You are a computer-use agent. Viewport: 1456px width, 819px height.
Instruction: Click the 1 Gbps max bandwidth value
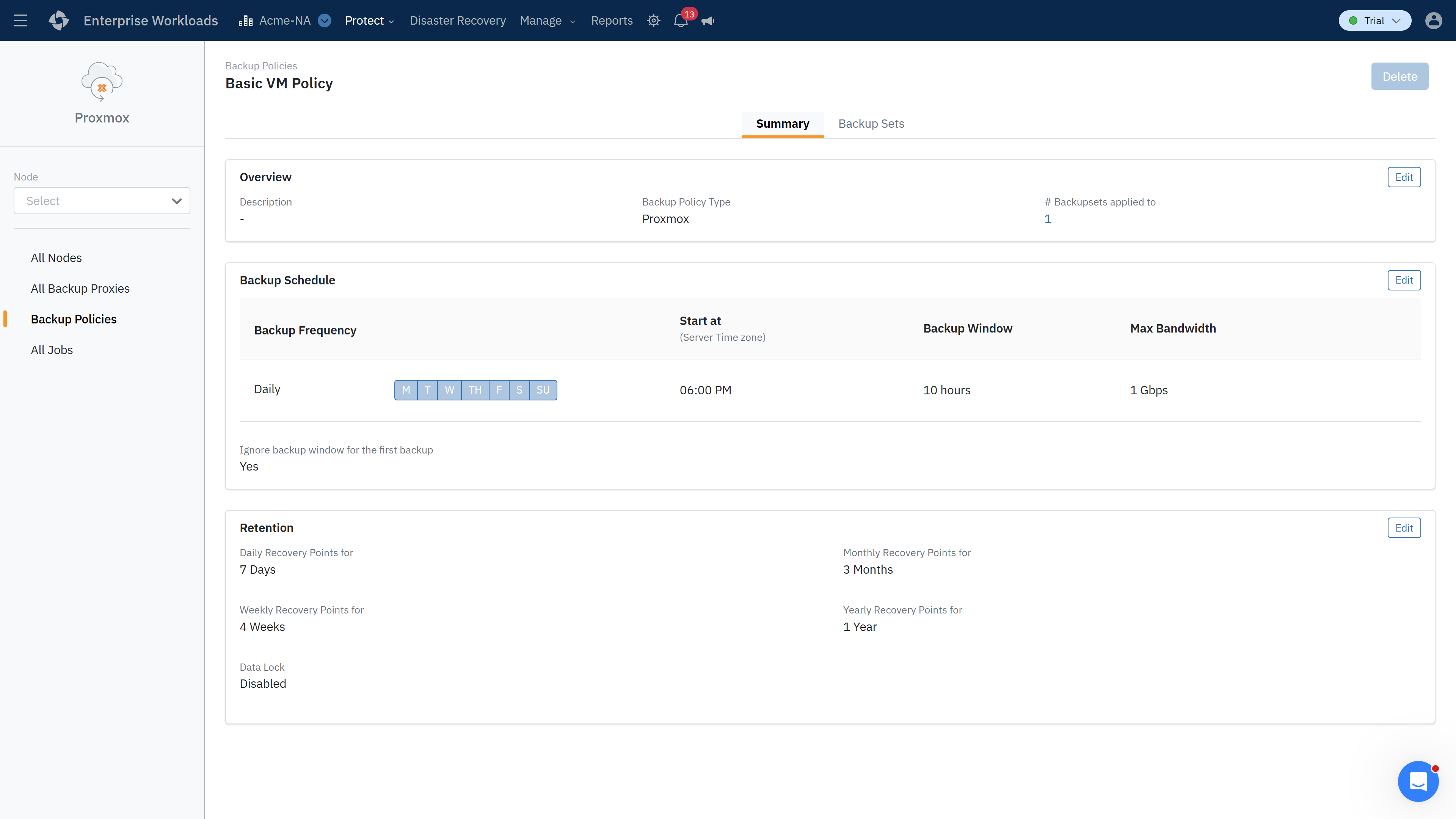tap(1148, 390)
